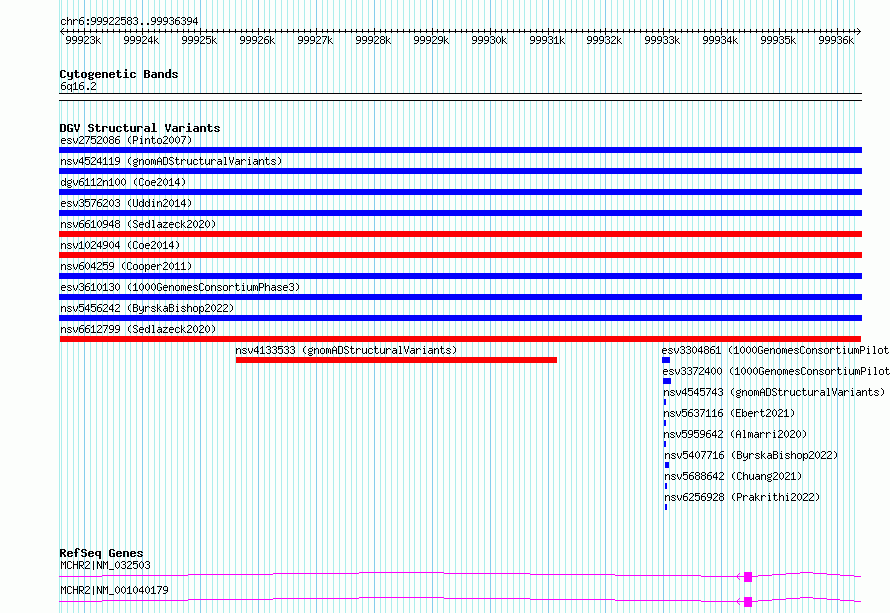Click small blue block under esv3372400
Image resolution: width=890 pixels, height=613 pixels.
click(667, 381)
